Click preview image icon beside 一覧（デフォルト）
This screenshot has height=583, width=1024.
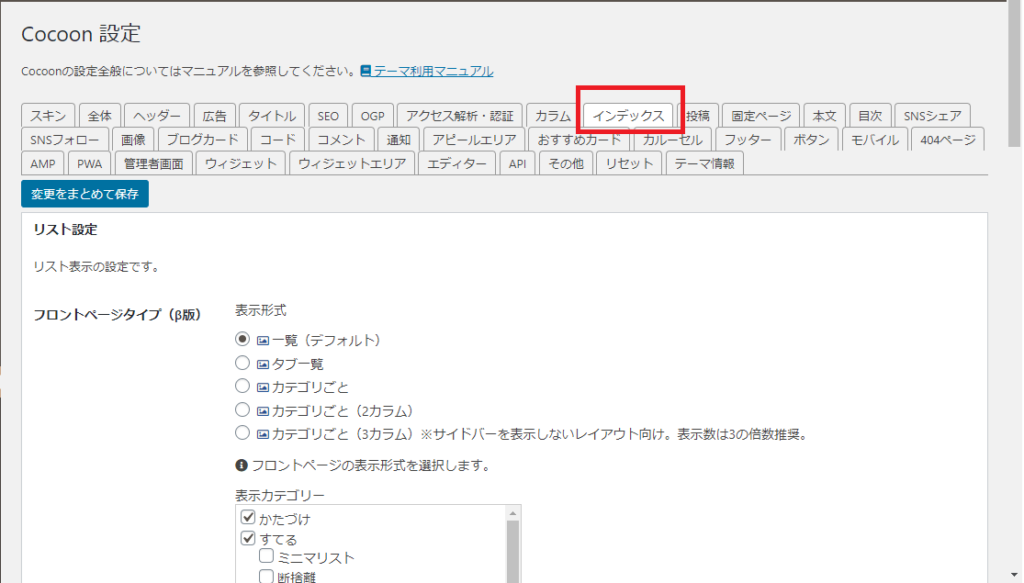coord(263,340)
